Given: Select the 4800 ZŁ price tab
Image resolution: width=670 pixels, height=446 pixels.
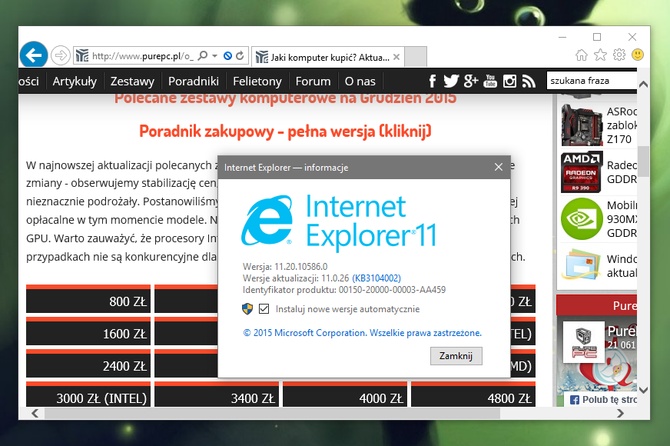Looking at the screenshot, I should coord(473,395).
